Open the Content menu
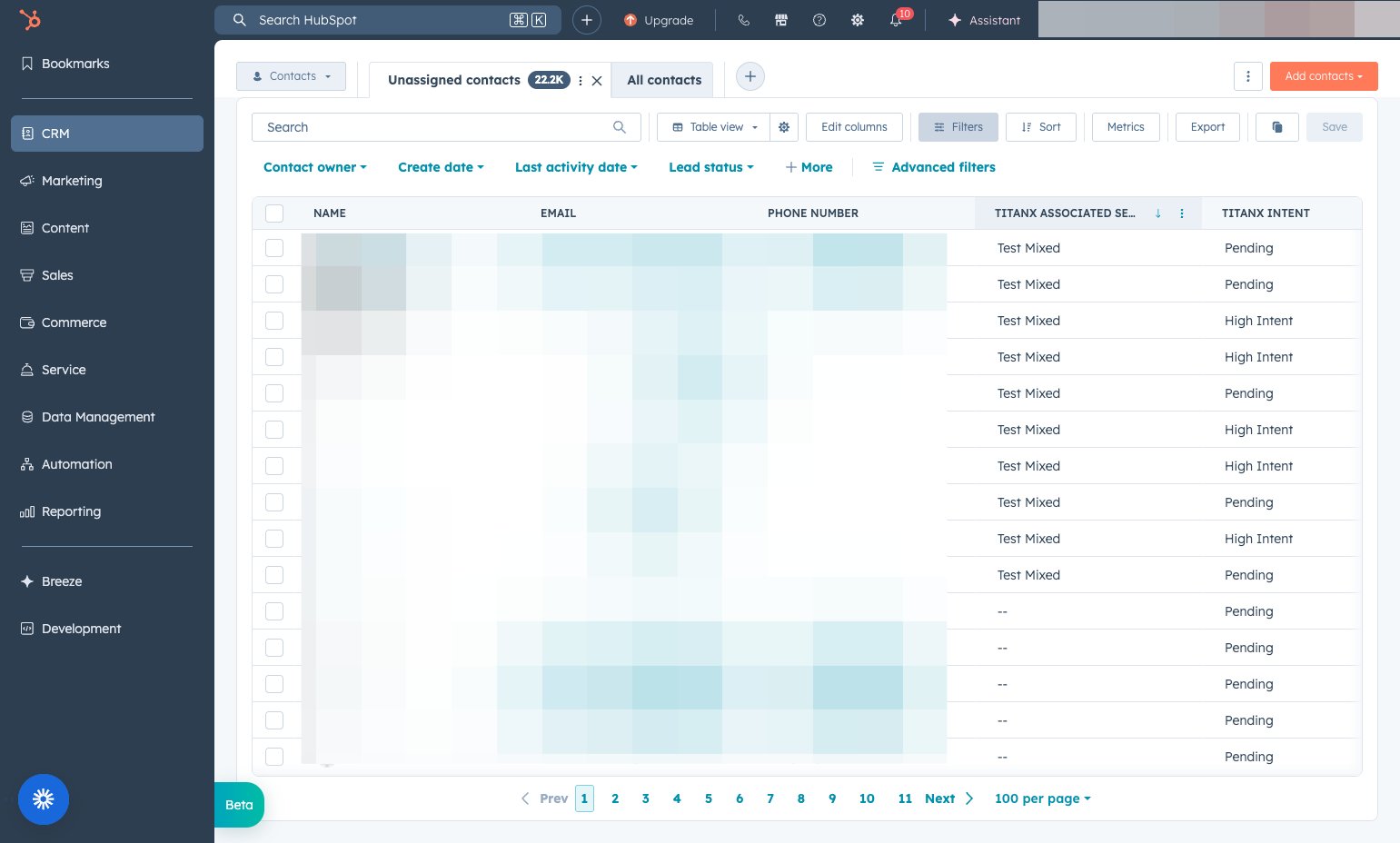Viewport: 1400px width, 843px height. 107,228
